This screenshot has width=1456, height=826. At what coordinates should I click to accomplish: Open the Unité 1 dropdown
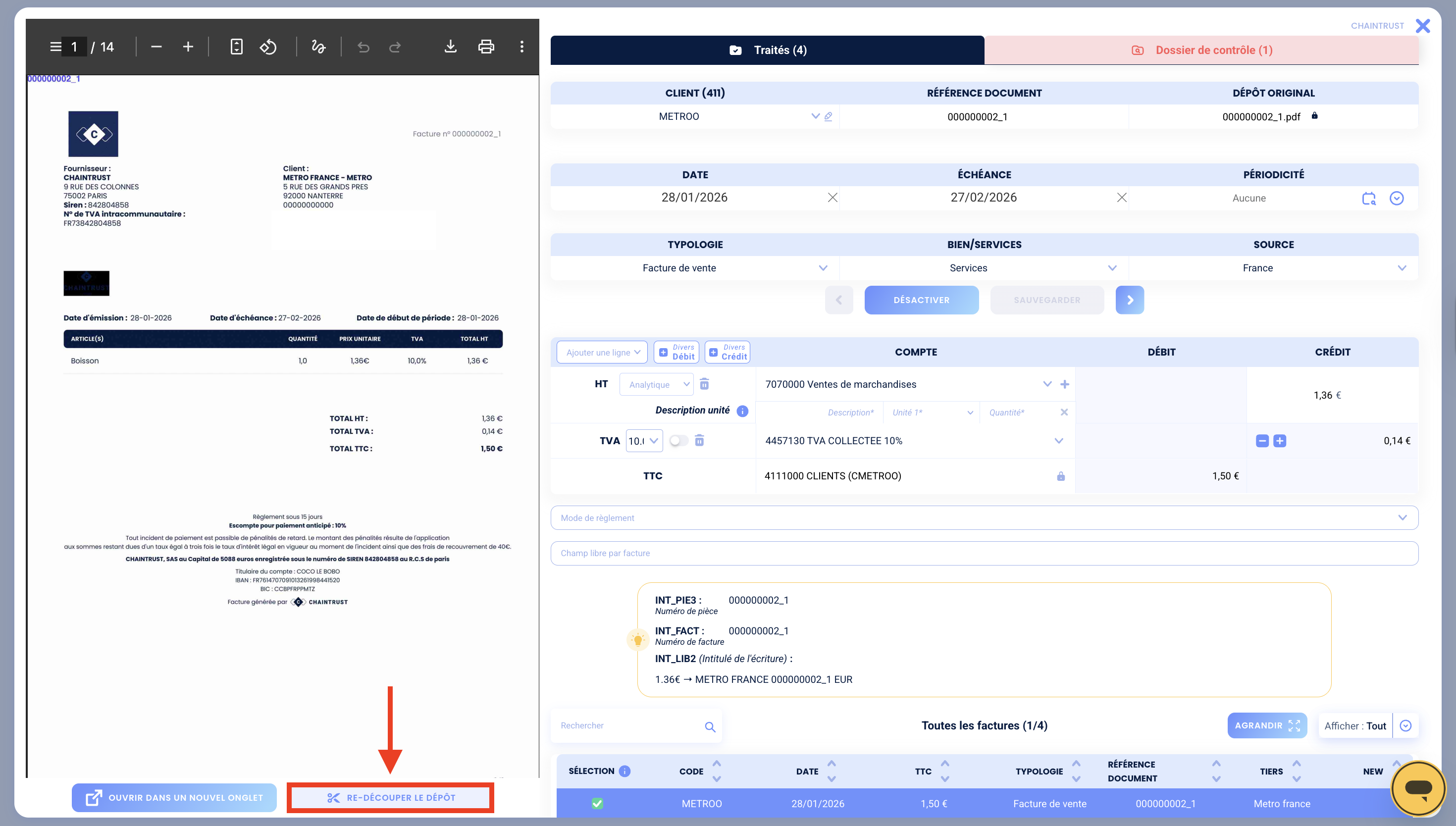932,413
